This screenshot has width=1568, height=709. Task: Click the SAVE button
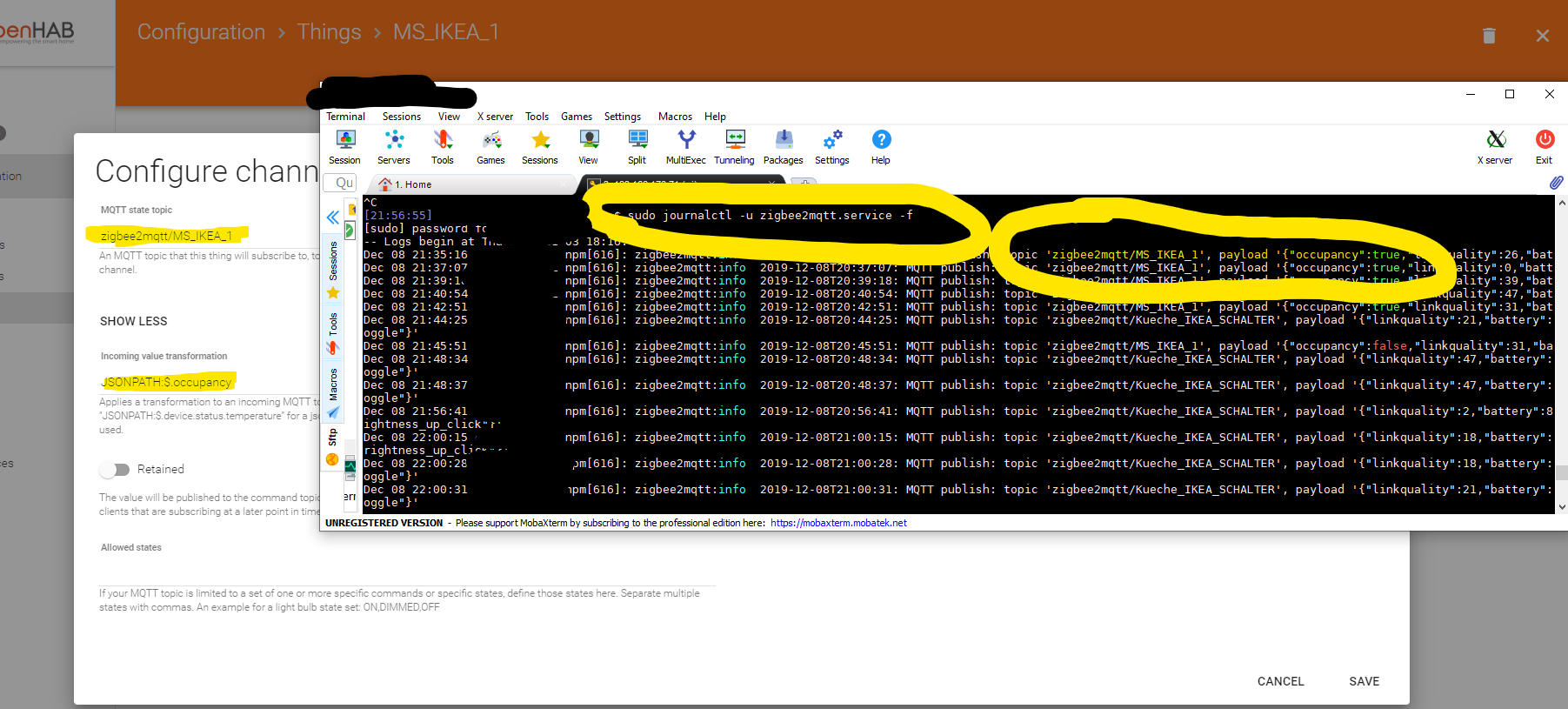(1364, 681)
